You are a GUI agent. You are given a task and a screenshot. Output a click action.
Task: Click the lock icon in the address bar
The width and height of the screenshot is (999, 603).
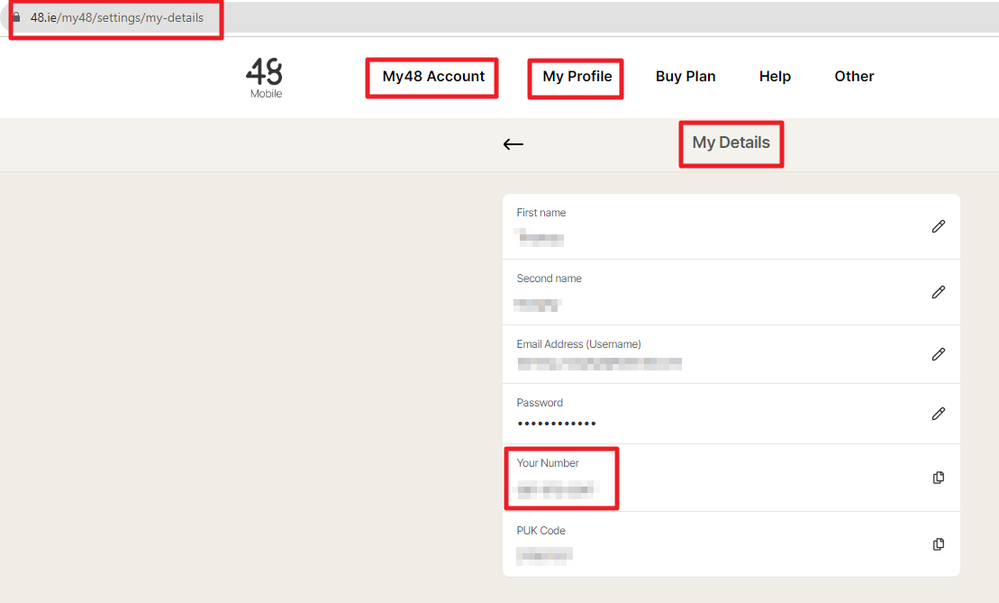[16, 18]
